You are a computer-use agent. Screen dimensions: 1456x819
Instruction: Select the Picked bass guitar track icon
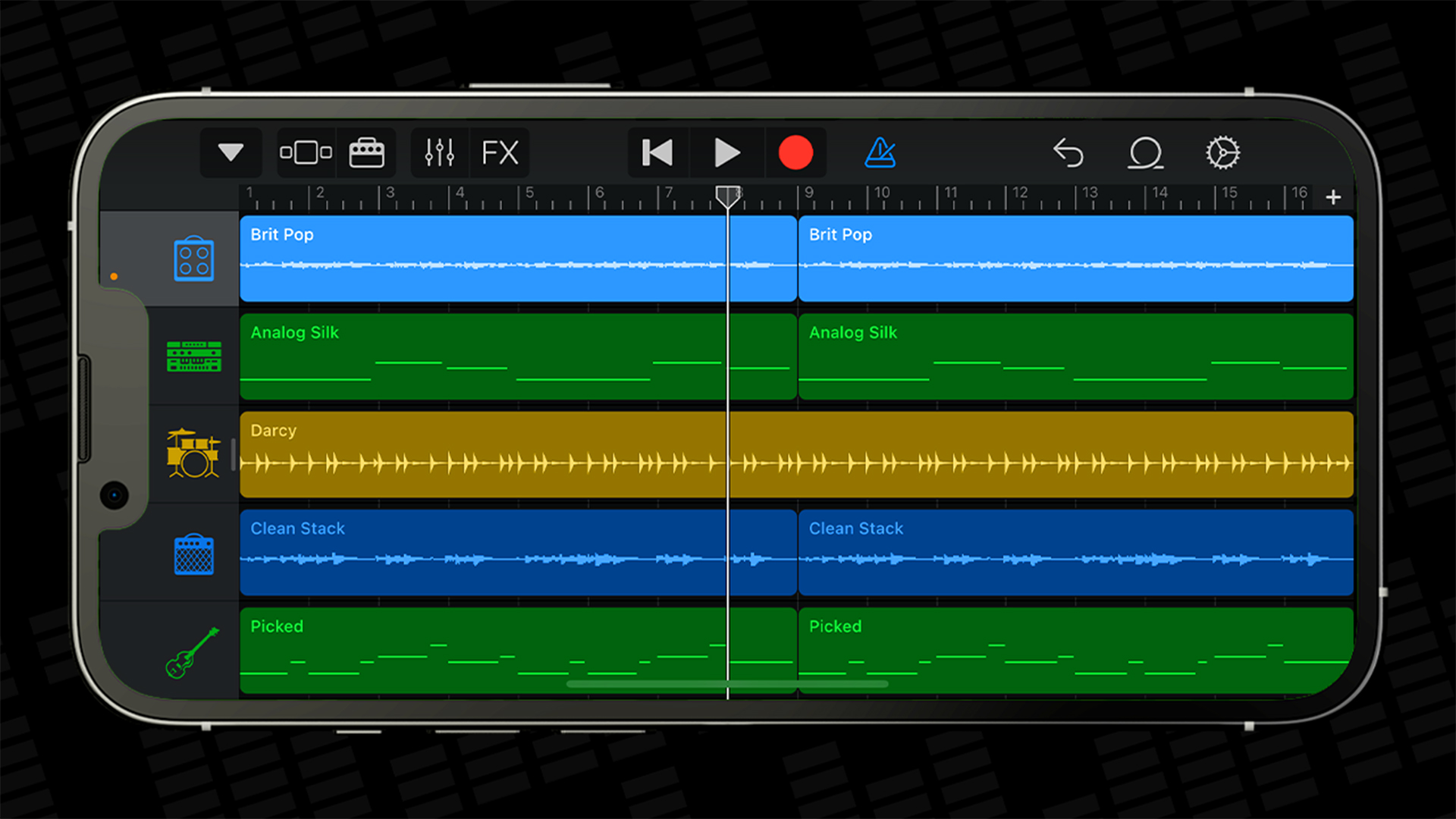(x=193, y=652)
